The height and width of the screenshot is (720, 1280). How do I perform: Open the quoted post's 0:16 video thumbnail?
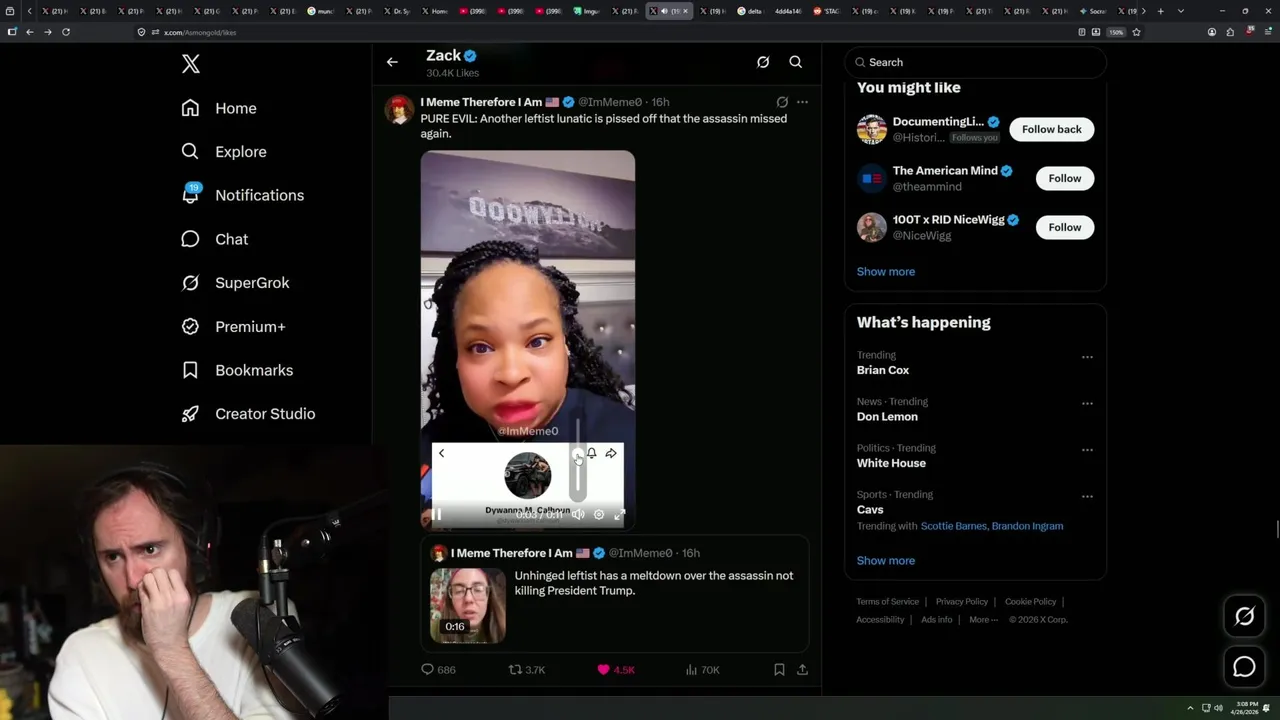(x=468, y=606)
